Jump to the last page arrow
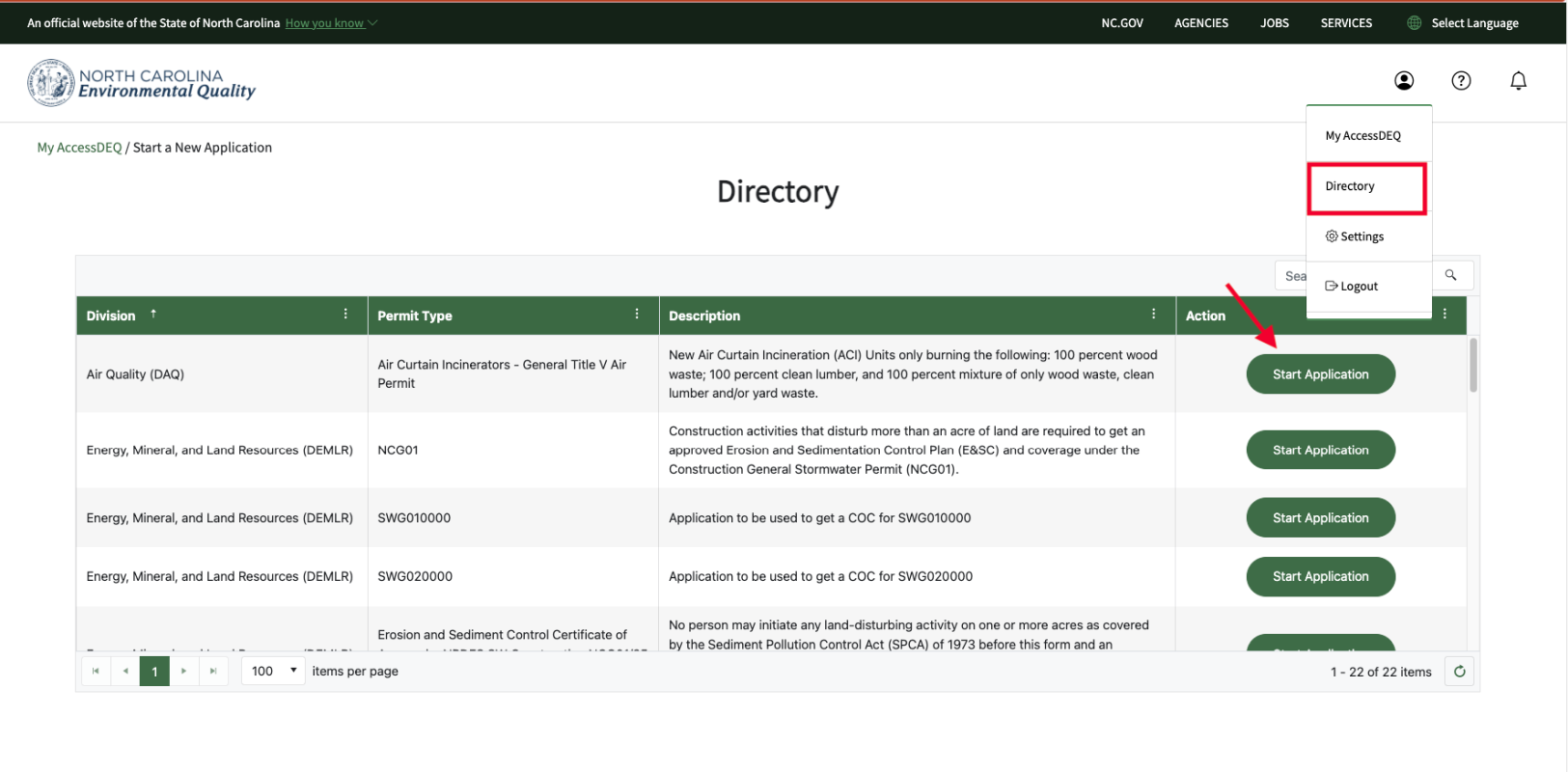 tap(213, 672)
